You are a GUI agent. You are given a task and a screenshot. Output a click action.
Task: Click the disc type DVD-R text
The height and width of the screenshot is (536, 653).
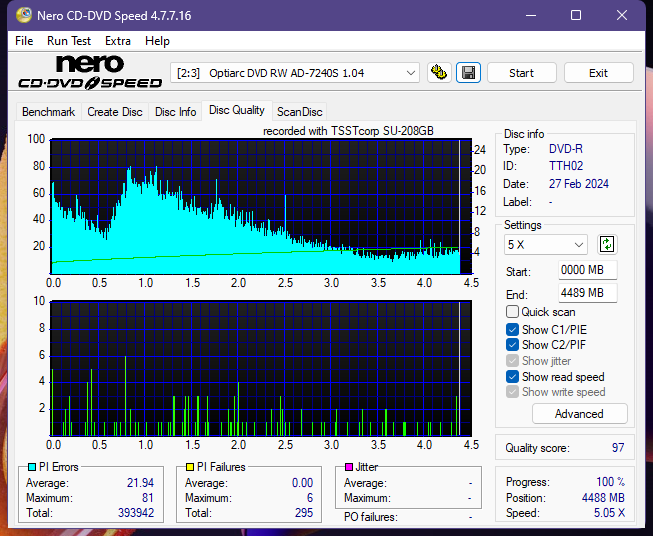(566, 149)
